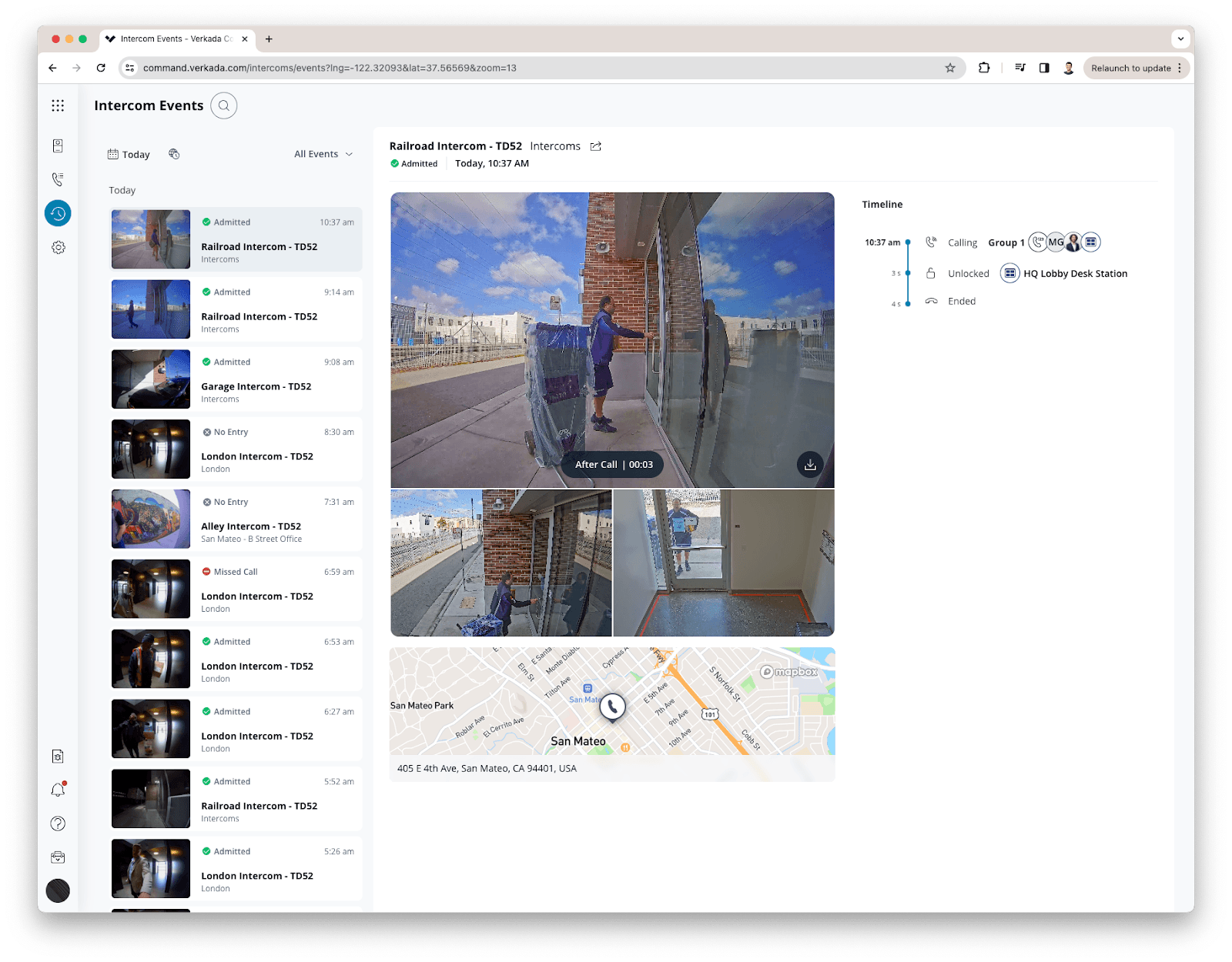Expand the All Events filter dropdown
Screen dimensions: 1232x962
click(x=323, y=155)
